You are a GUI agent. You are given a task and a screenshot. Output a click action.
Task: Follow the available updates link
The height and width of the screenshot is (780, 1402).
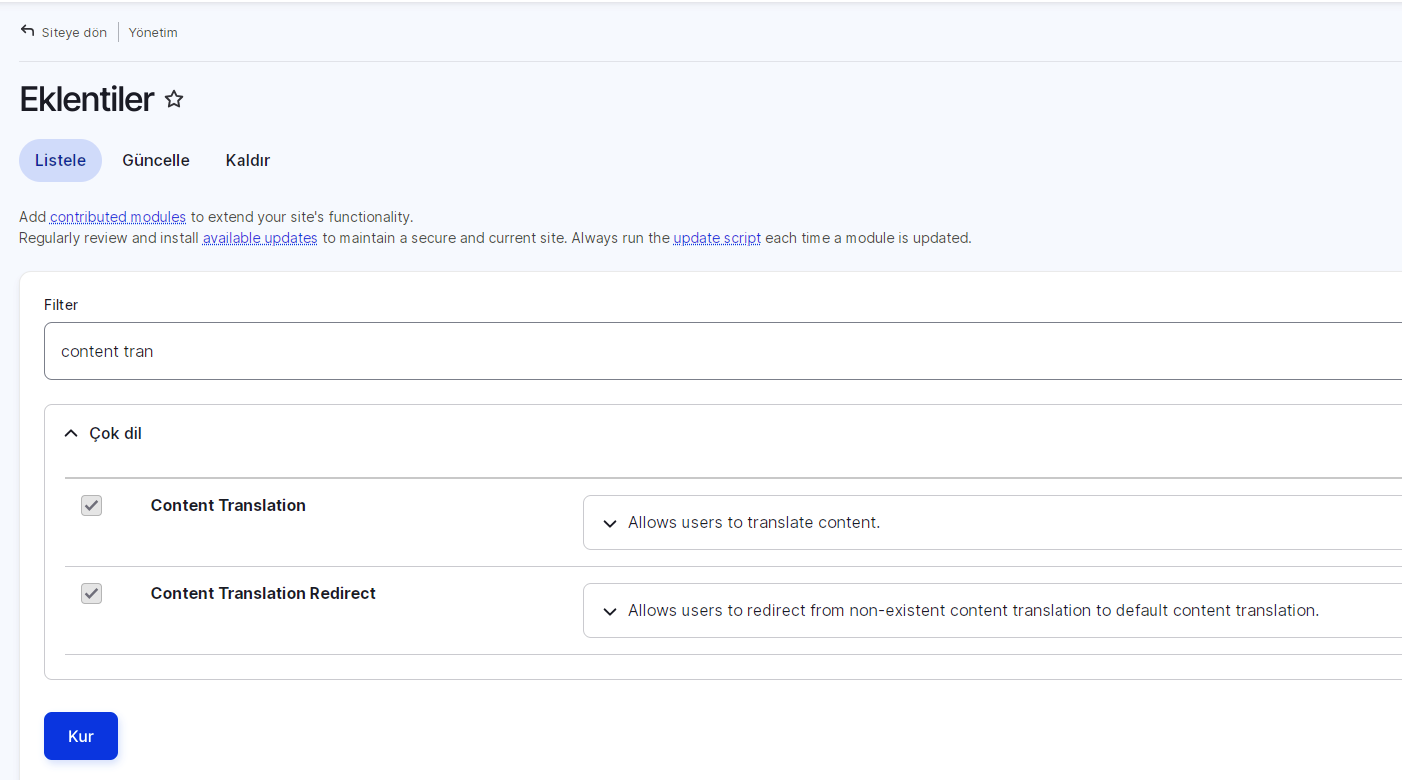point(260,238)
